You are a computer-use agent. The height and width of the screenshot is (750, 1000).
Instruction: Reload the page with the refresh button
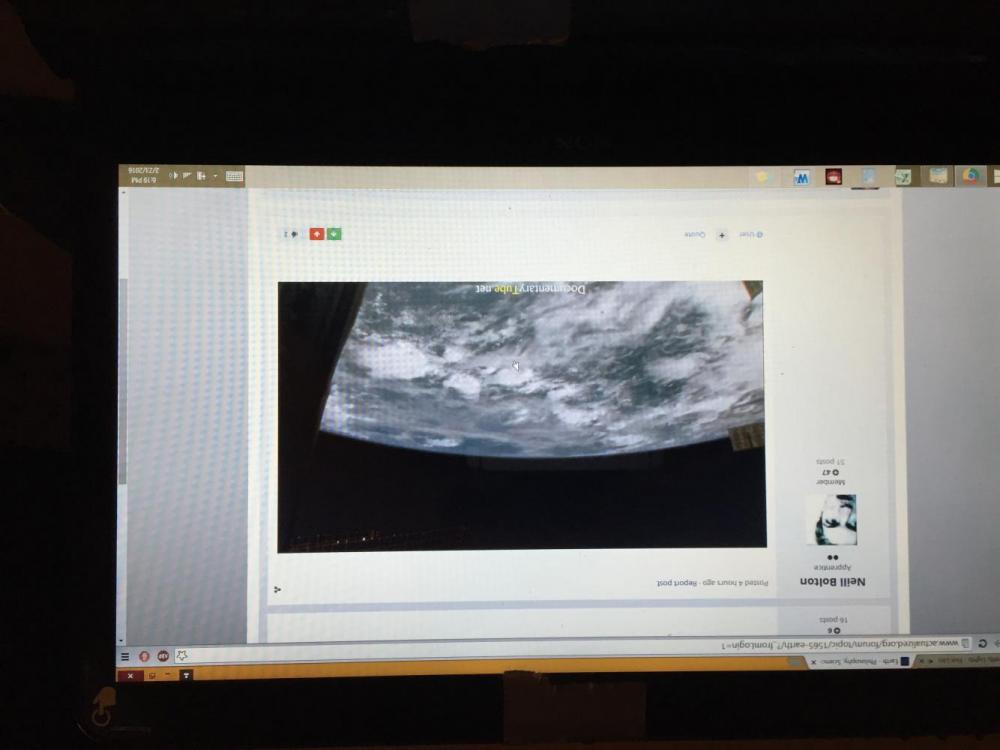tap(983, 643)
